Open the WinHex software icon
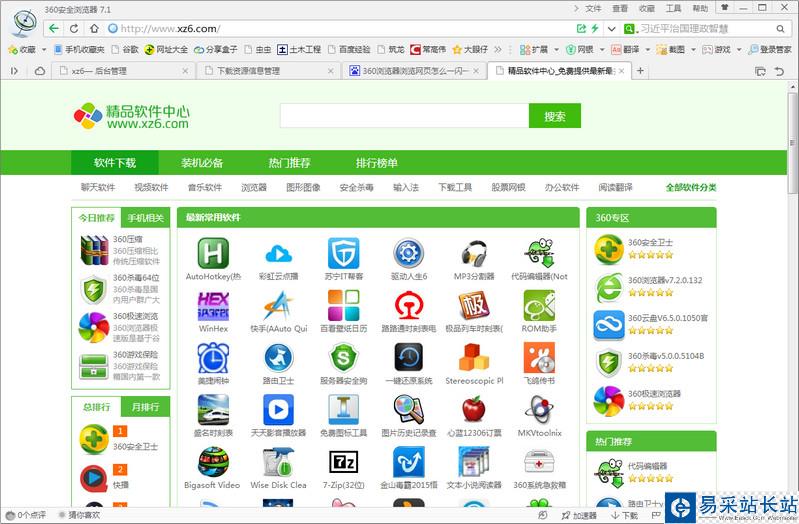 pyautogui.click(x=213, y=305)
